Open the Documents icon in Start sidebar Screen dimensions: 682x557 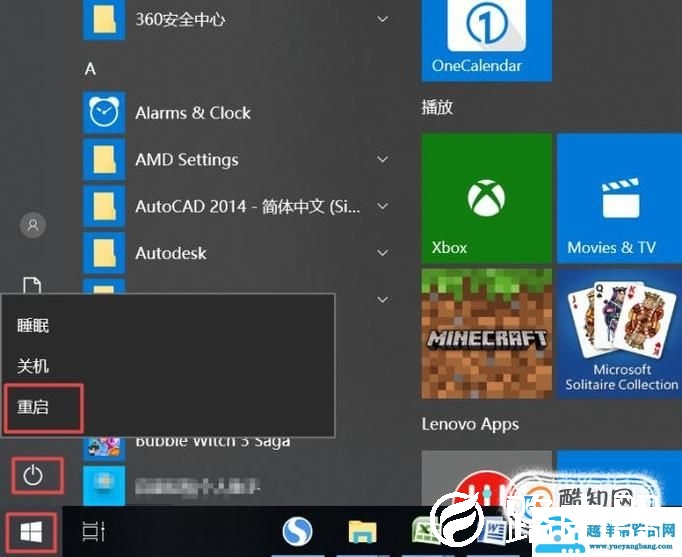point(32,285)
